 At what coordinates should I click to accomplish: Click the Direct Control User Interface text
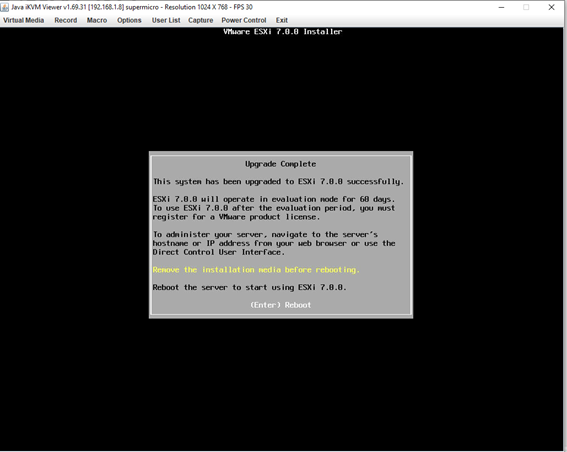coord(218,252)
